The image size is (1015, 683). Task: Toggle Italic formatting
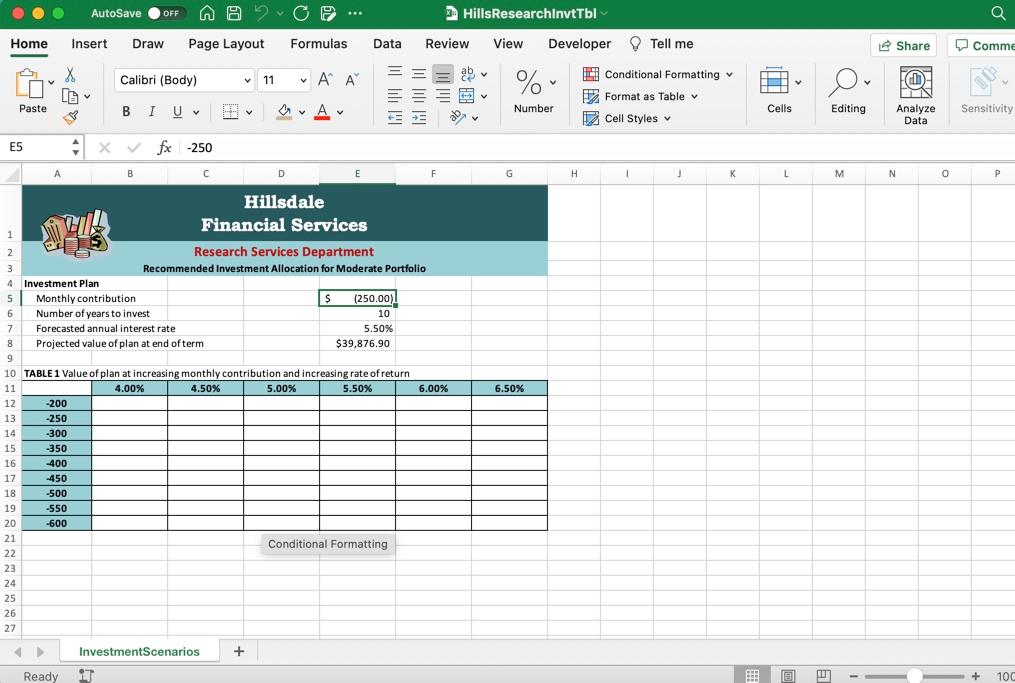152,112
